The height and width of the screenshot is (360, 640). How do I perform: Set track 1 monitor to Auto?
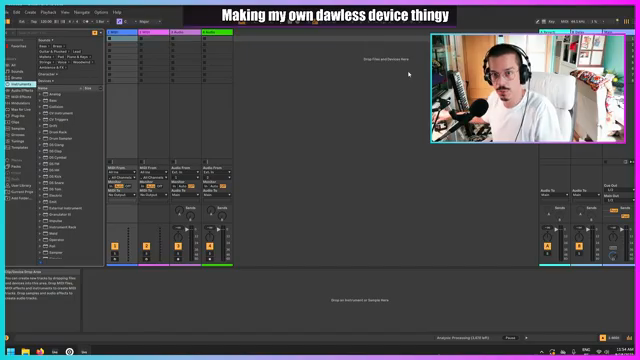click(119, 186)
